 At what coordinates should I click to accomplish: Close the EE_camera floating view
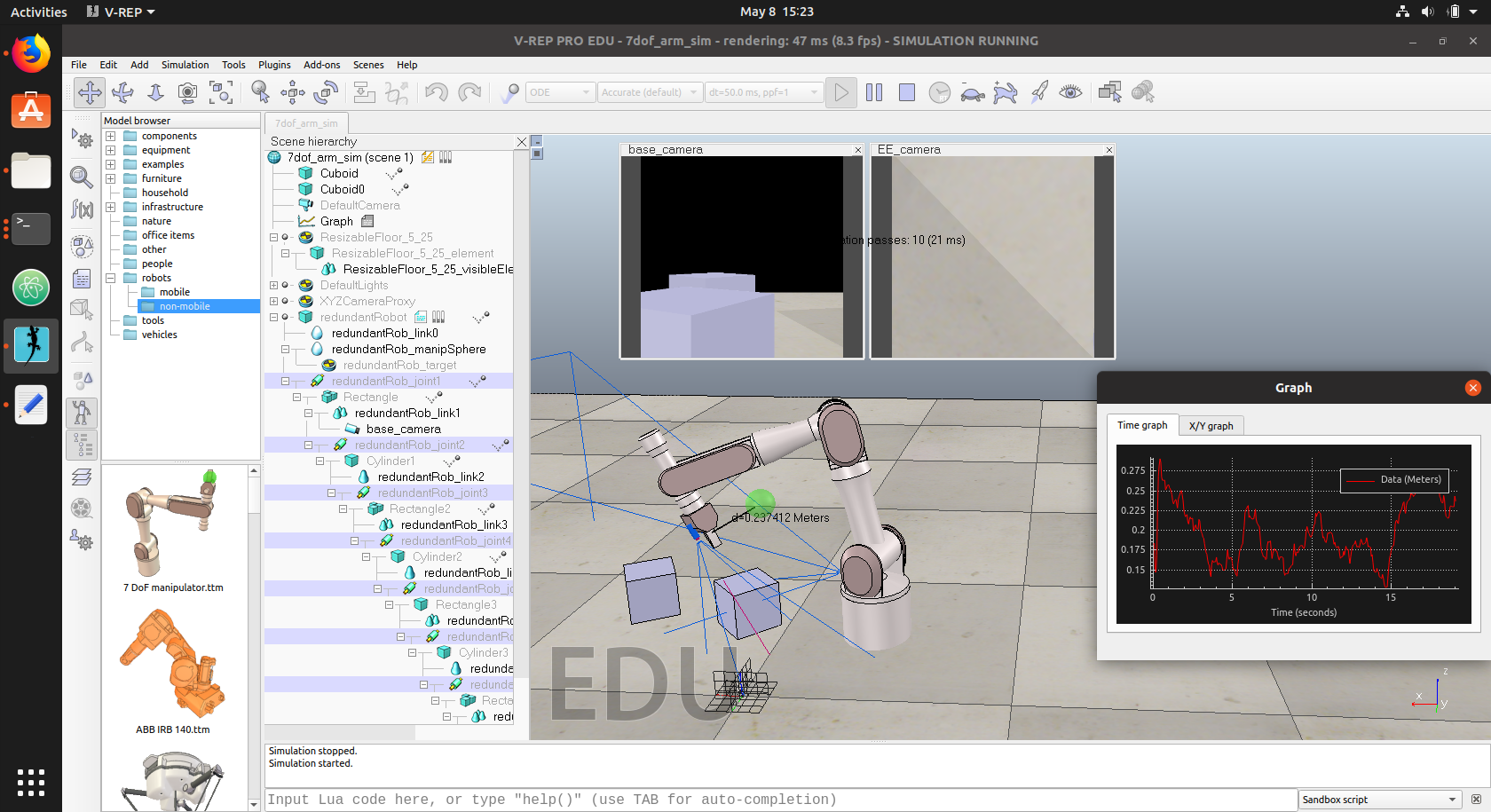pyautogui.click(x=1108, y=150)
